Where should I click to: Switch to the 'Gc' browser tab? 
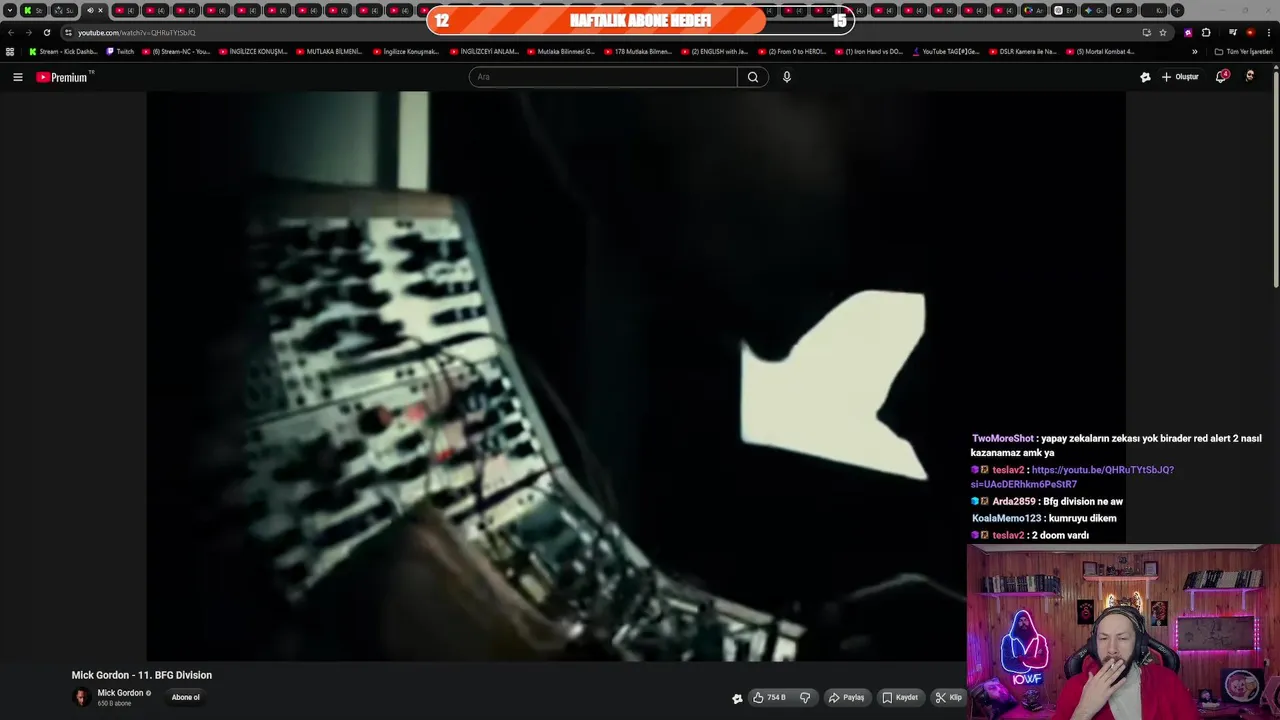click(x=1094, y=10)
